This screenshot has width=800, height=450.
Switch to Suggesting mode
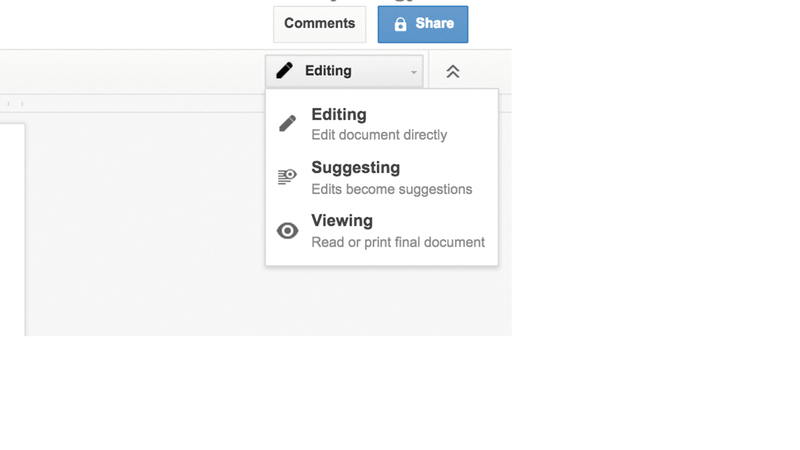click(x=355, y=168)
